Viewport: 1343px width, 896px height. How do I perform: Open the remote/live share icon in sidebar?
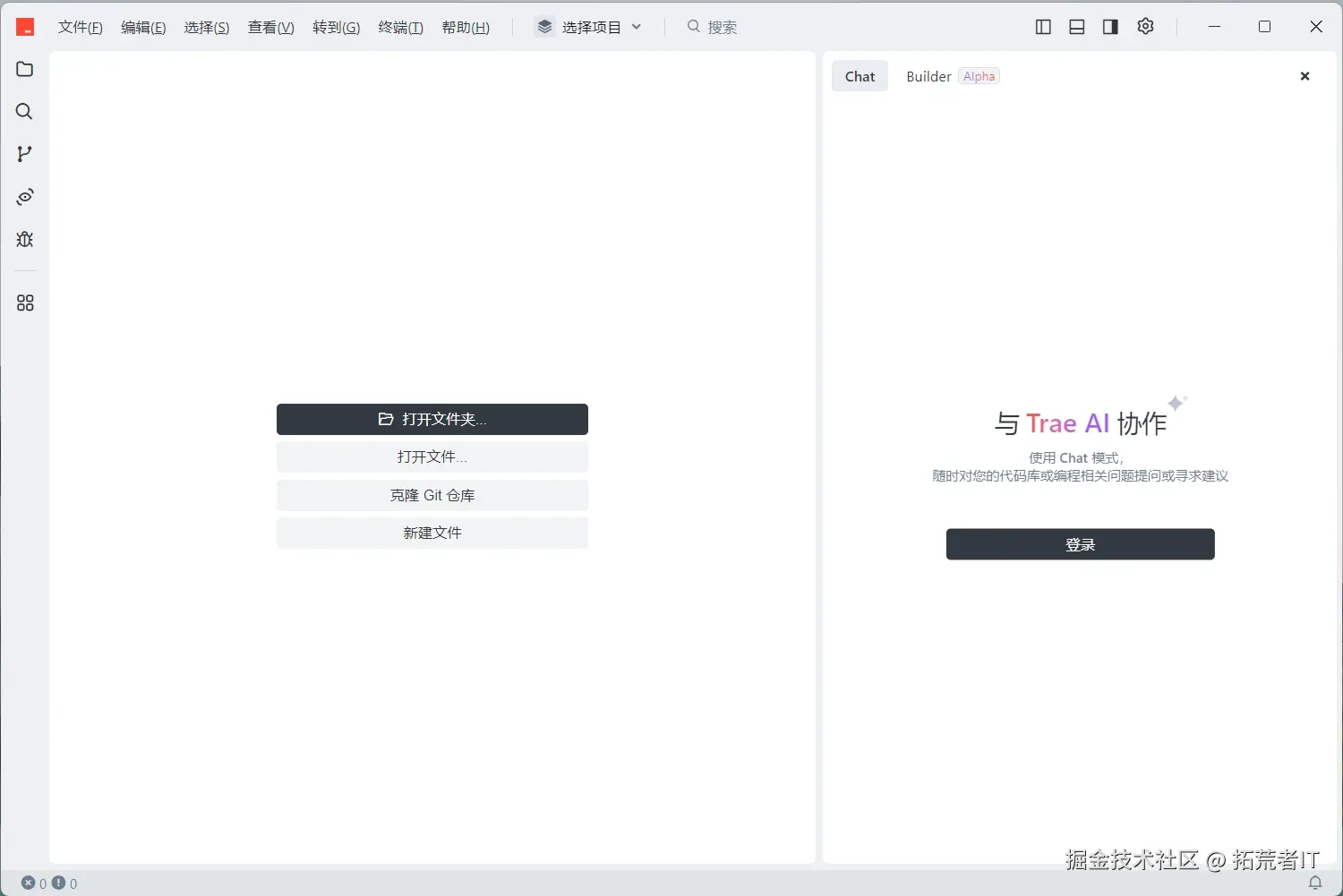pos(25,197)
